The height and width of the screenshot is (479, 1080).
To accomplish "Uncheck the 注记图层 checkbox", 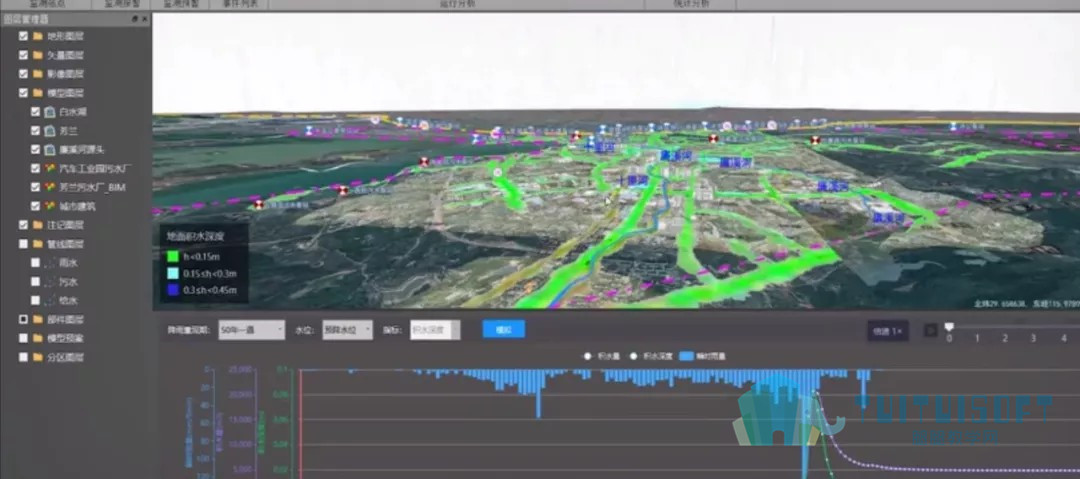I will [x=23, y=225].
